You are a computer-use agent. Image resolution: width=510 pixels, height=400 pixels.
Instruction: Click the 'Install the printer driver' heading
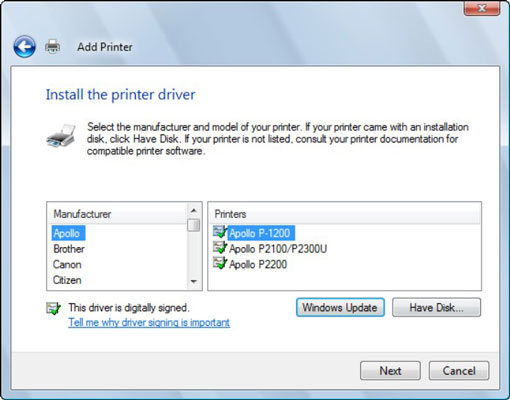click(120, 95)
